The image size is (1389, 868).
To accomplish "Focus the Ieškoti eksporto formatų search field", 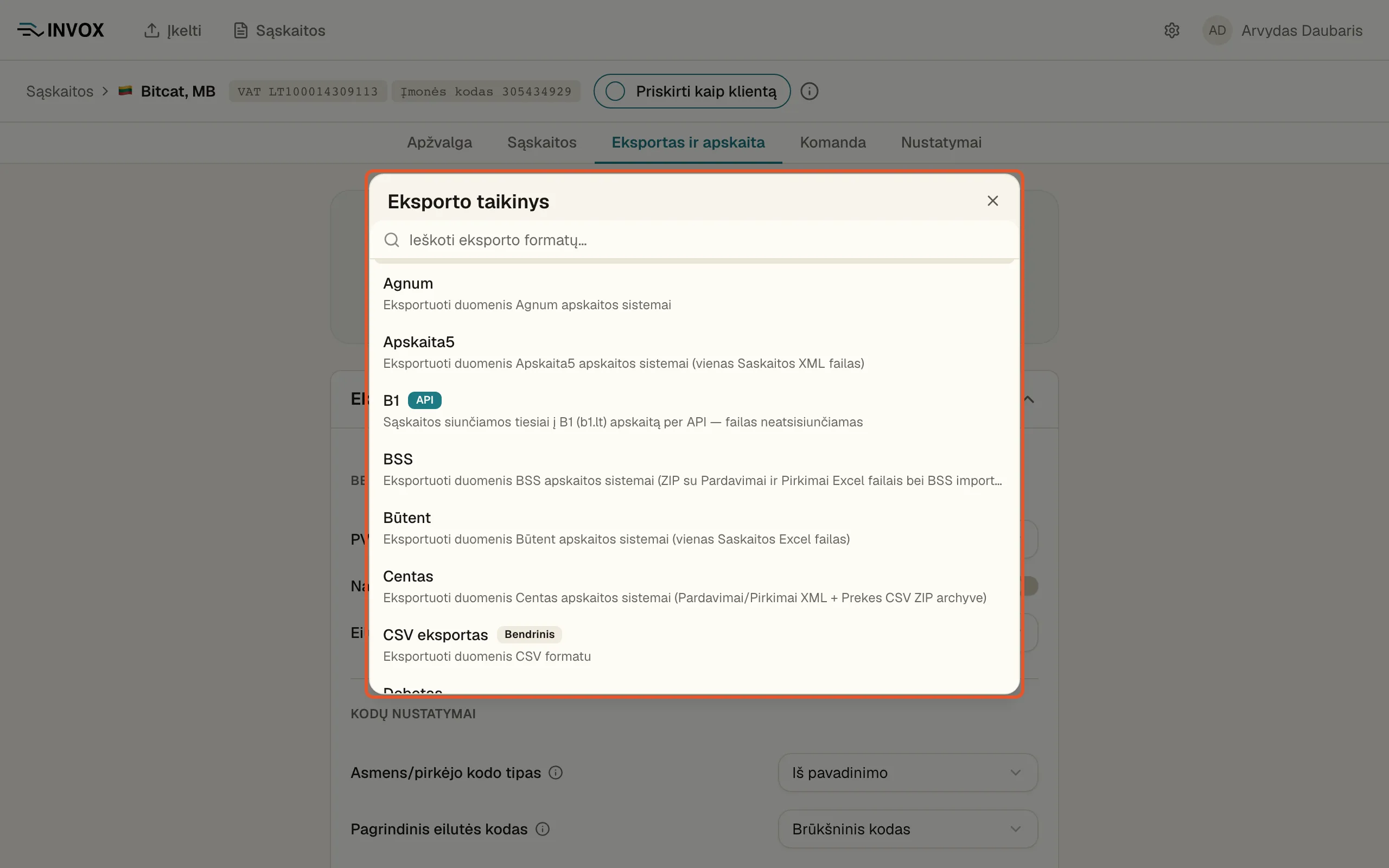I will coord(694,240).
